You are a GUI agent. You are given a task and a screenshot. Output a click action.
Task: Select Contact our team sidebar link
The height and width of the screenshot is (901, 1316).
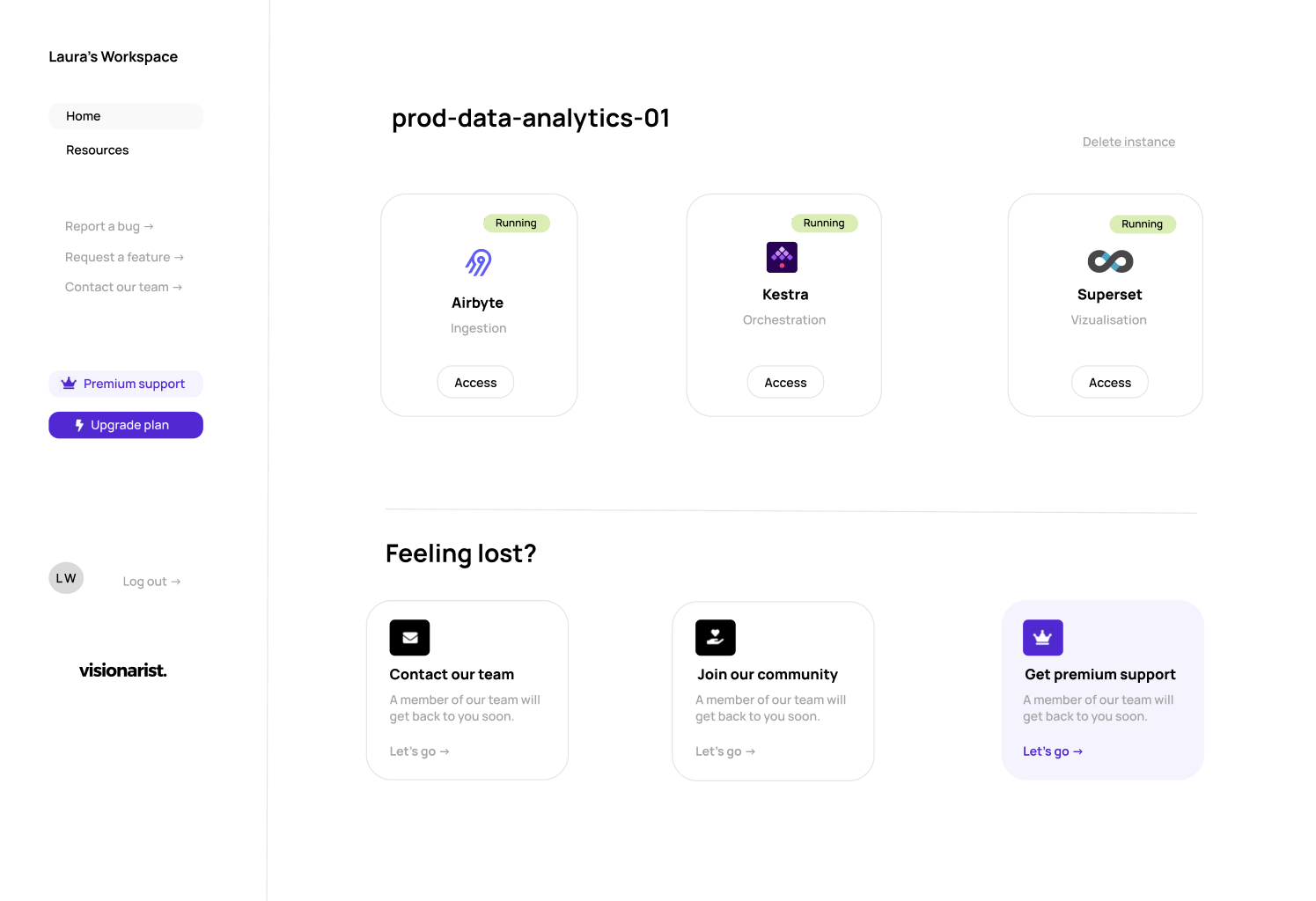(123, 287)
